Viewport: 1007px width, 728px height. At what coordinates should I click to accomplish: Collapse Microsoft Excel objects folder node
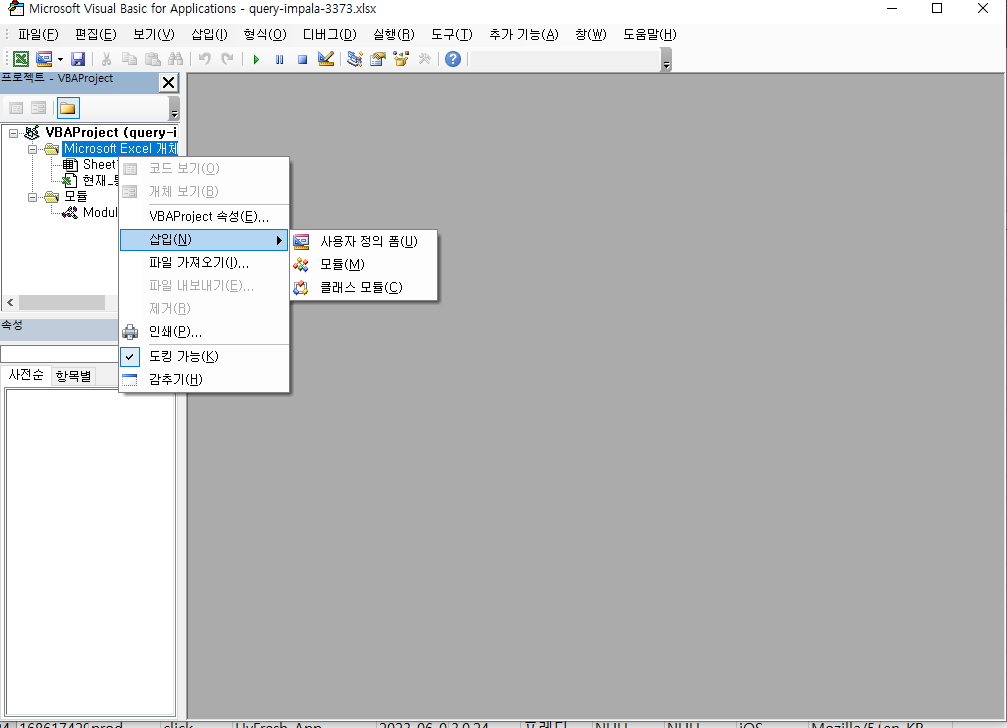coord(32,149)
